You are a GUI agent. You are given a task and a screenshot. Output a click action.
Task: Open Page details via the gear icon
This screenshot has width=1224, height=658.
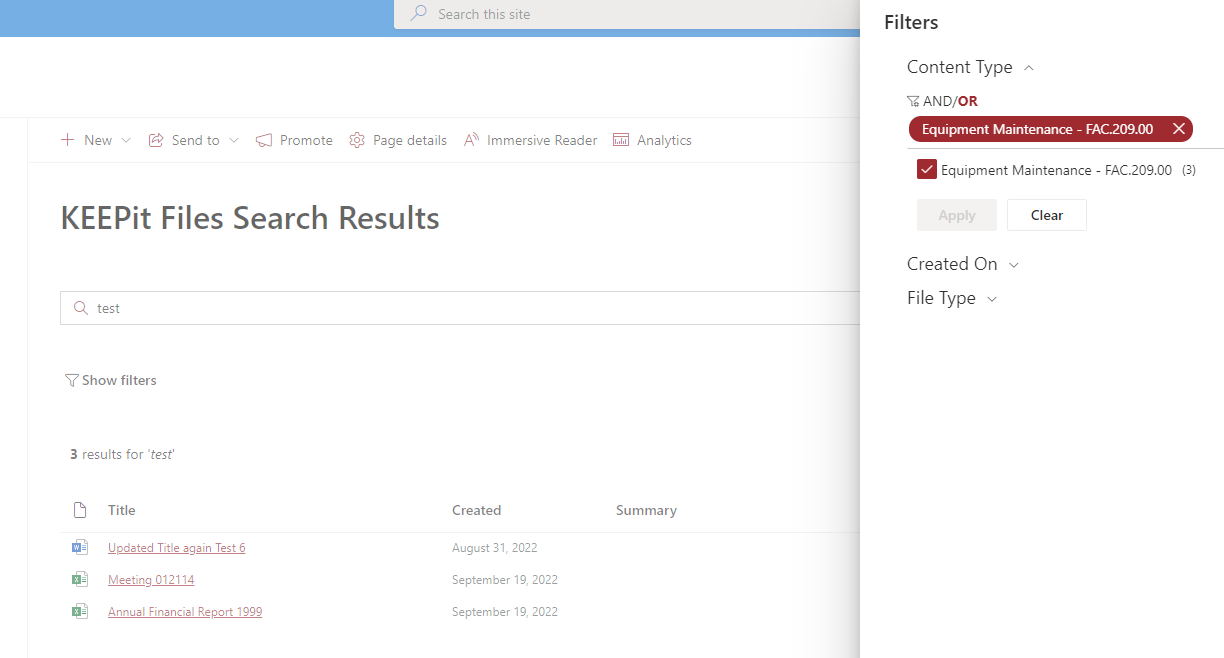tap(357, 140)
